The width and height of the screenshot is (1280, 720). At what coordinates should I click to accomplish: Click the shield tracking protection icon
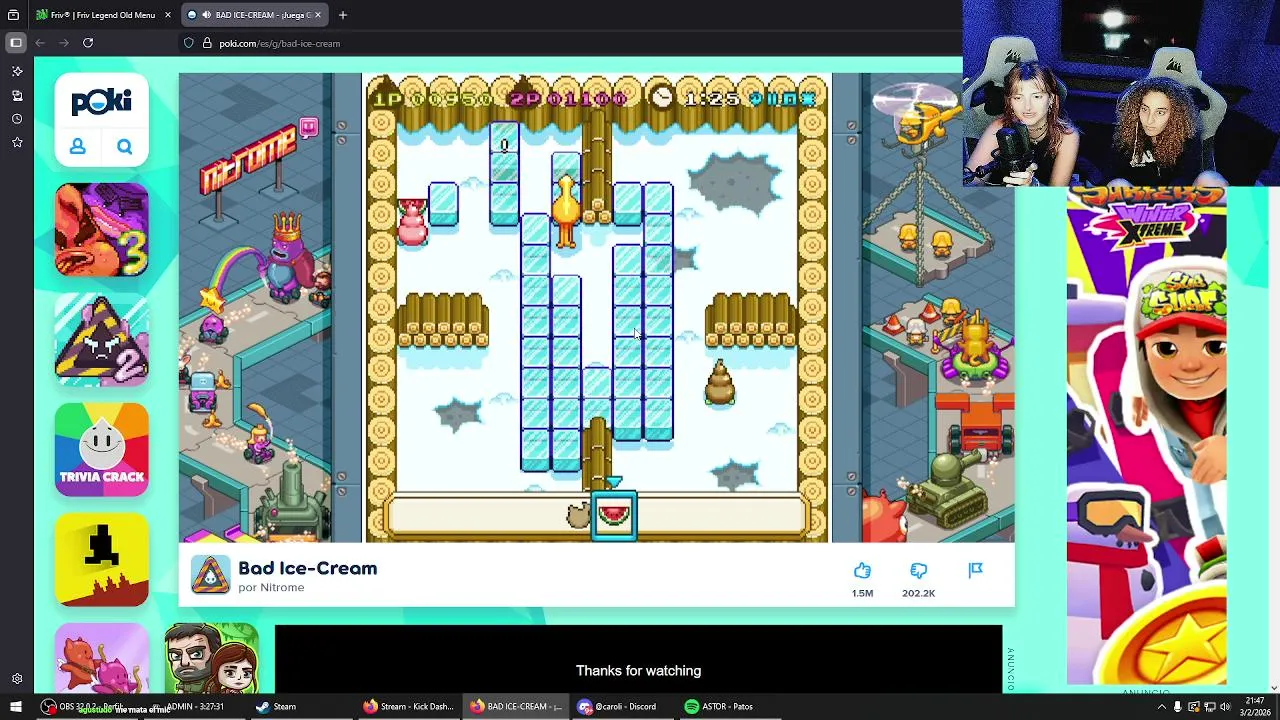point(188,43)
